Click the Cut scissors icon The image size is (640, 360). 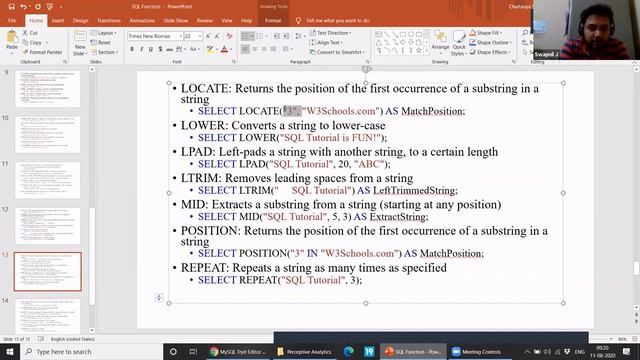pos(25,33)
